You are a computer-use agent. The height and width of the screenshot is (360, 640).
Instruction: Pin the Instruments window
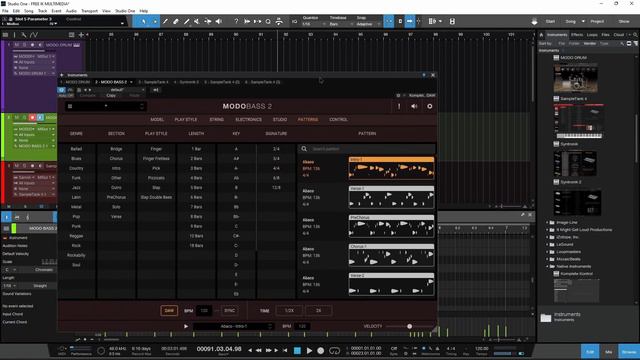(x=424, y=75)
